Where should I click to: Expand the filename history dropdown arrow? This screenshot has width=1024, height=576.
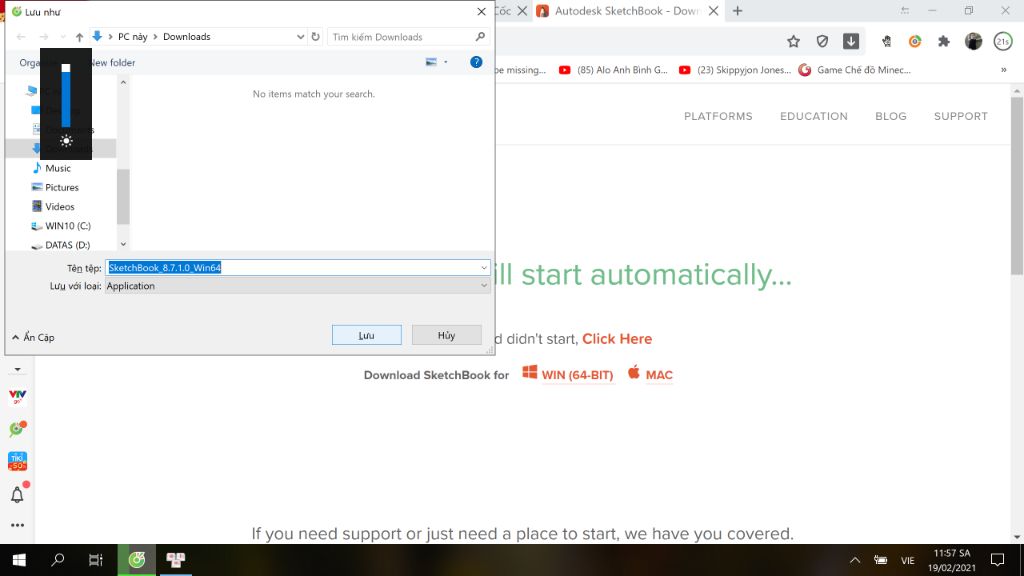[x=484, y=268]
